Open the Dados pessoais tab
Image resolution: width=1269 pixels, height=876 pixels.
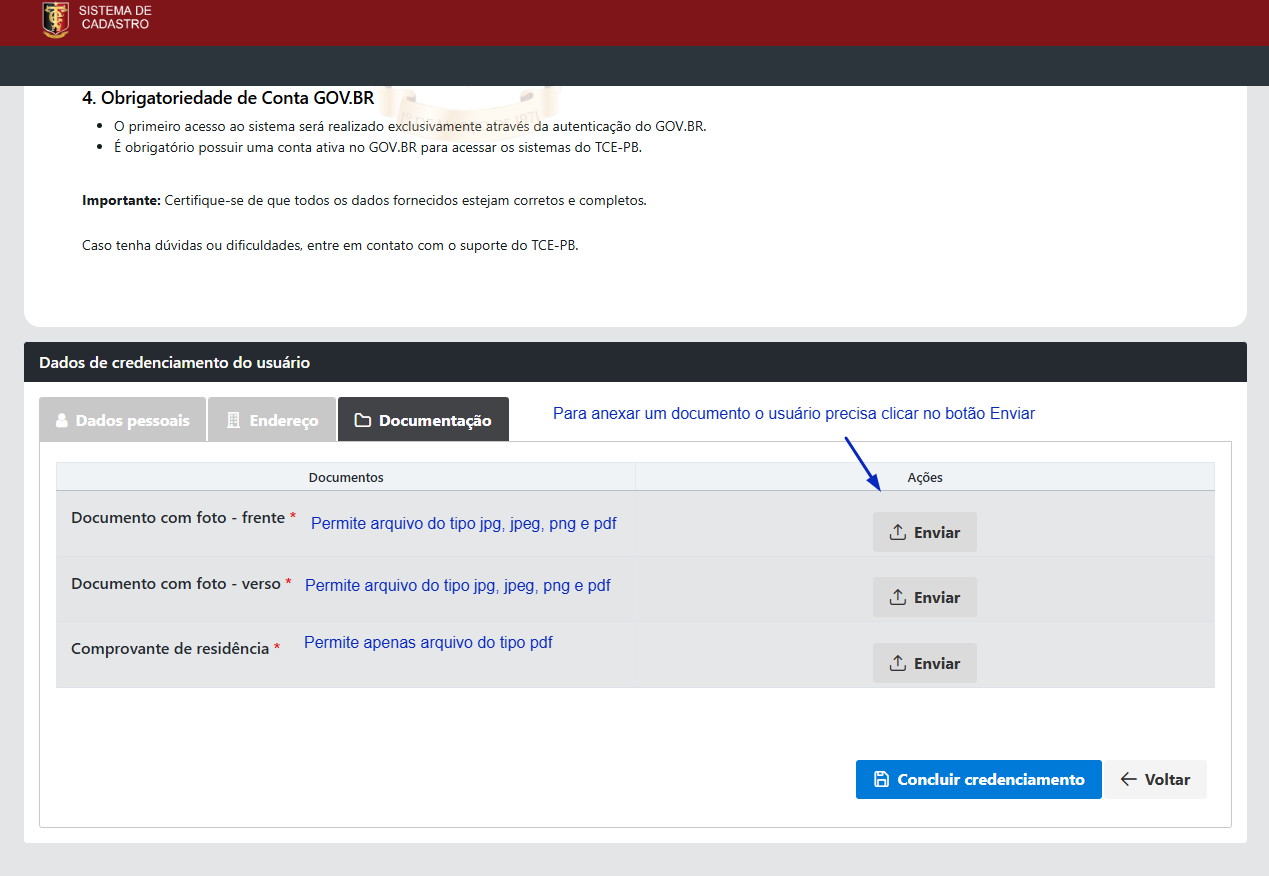pyautogui.click(x=122, y=420)
